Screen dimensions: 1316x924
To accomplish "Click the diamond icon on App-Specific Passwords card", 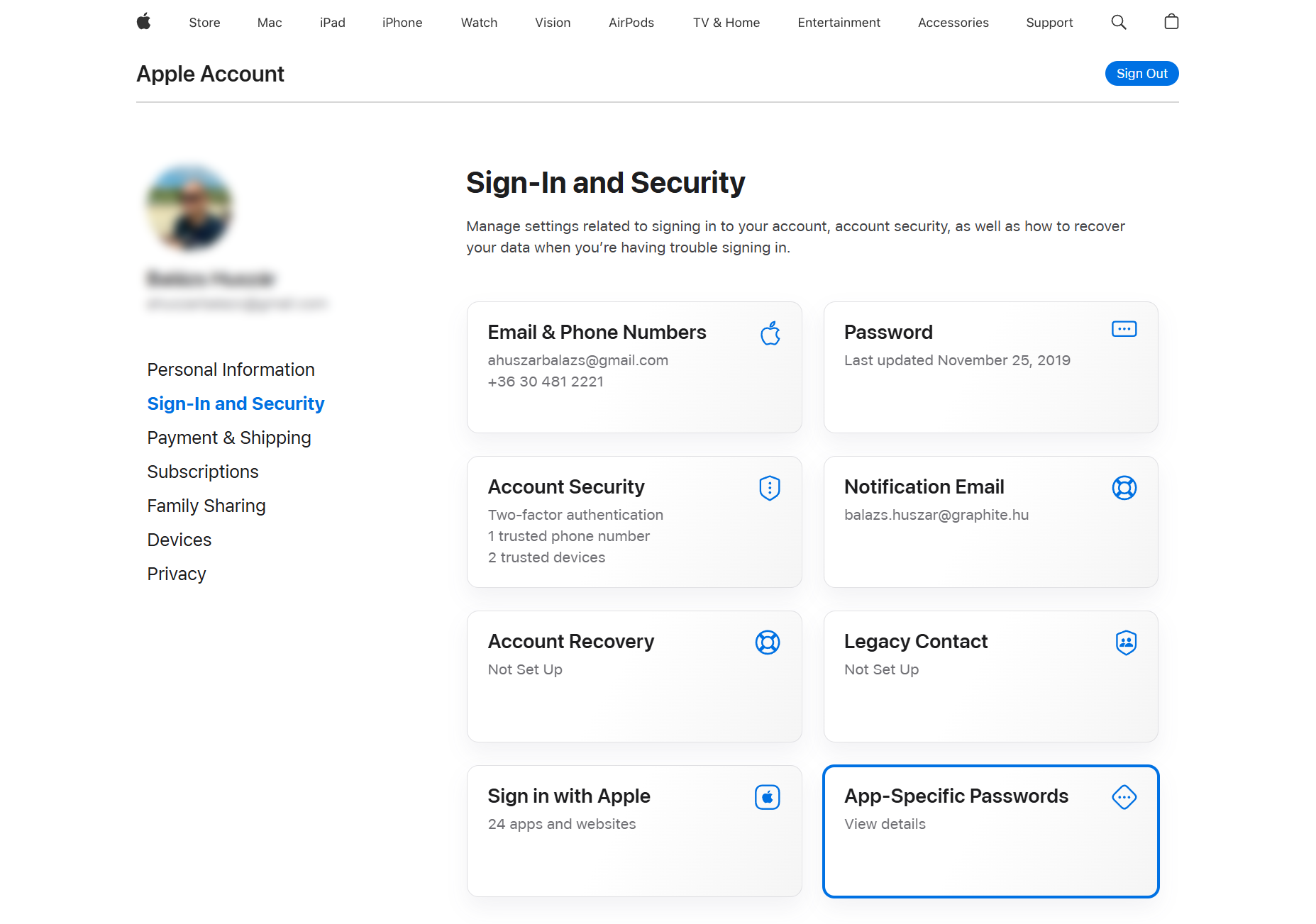I will pos(1124,797).
